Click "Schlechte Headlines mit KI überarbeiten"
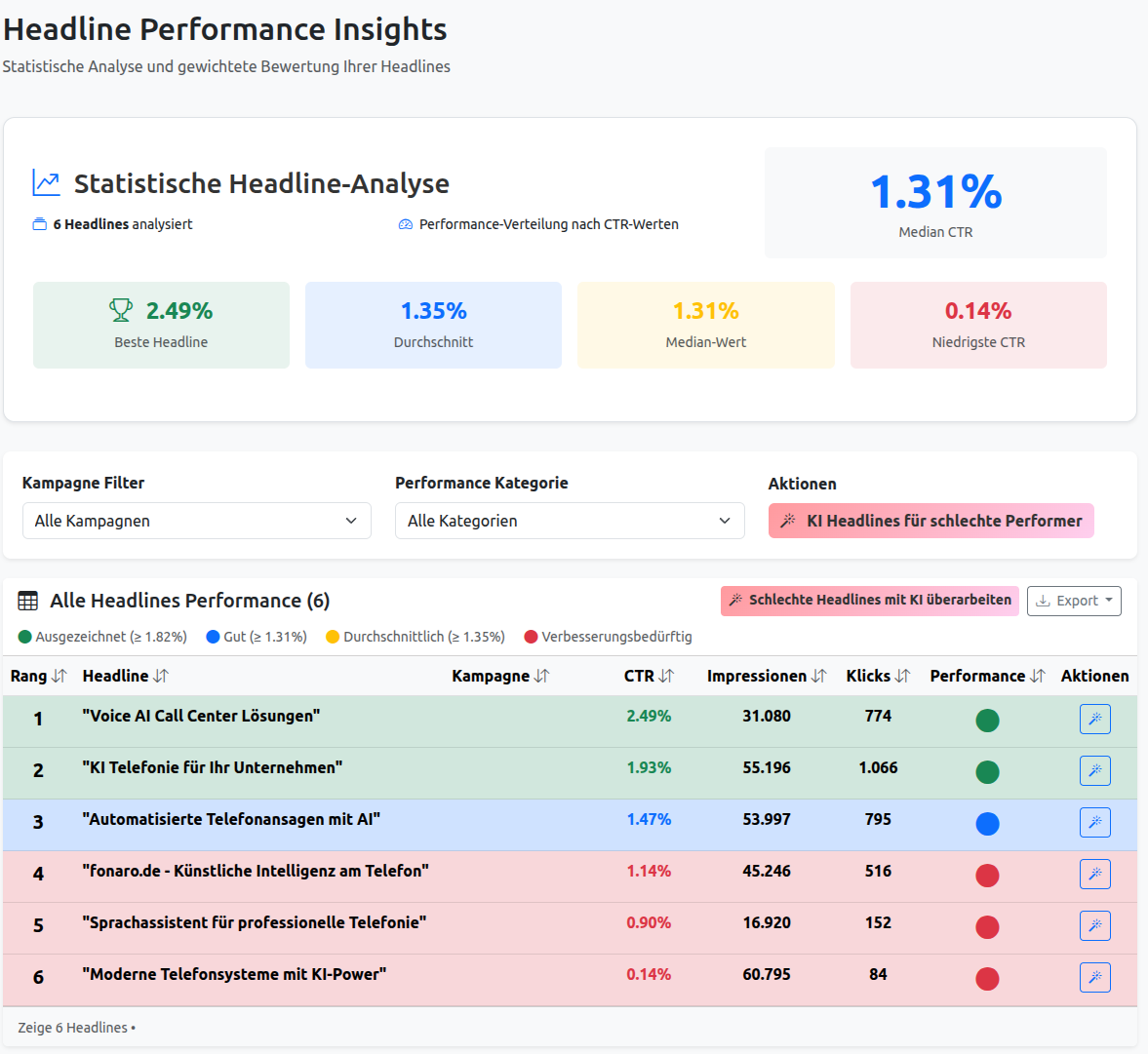1148x1054 pixels. pyautogui.click(x=869, y=601)
